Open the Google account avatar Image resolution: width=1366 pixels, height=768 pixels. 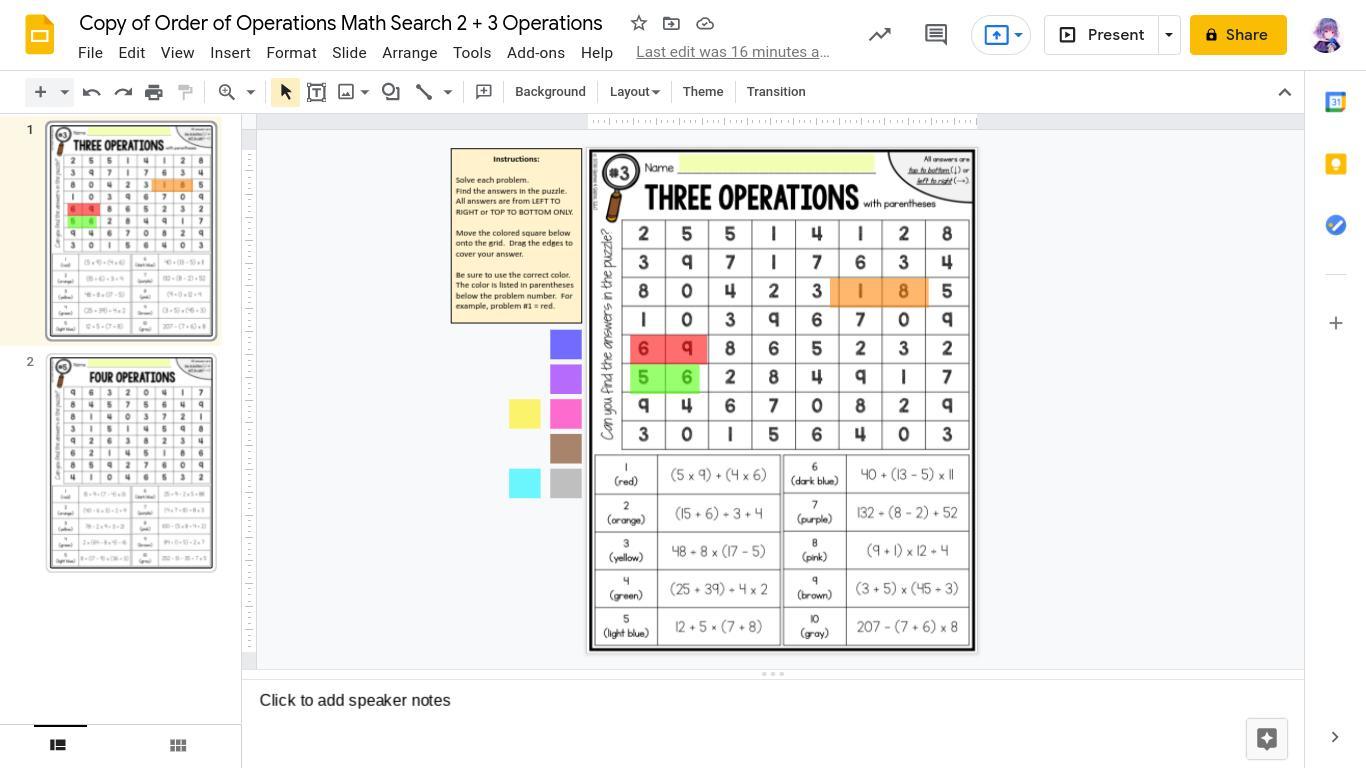tap(1326, 35)
